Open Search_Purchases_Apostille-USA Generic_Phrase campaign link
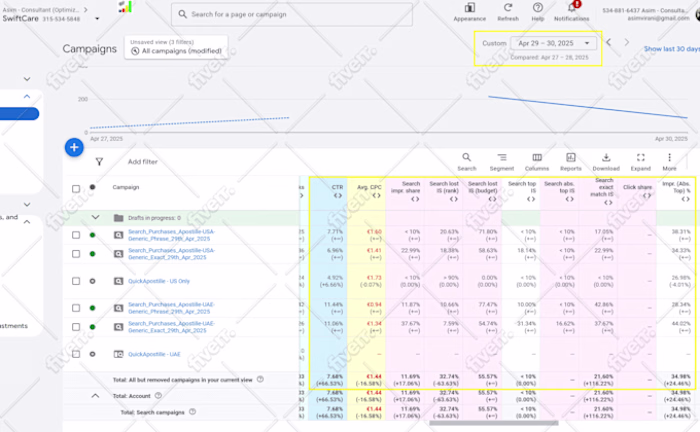This screenshot has height=432, width=700. pos(171,235)
